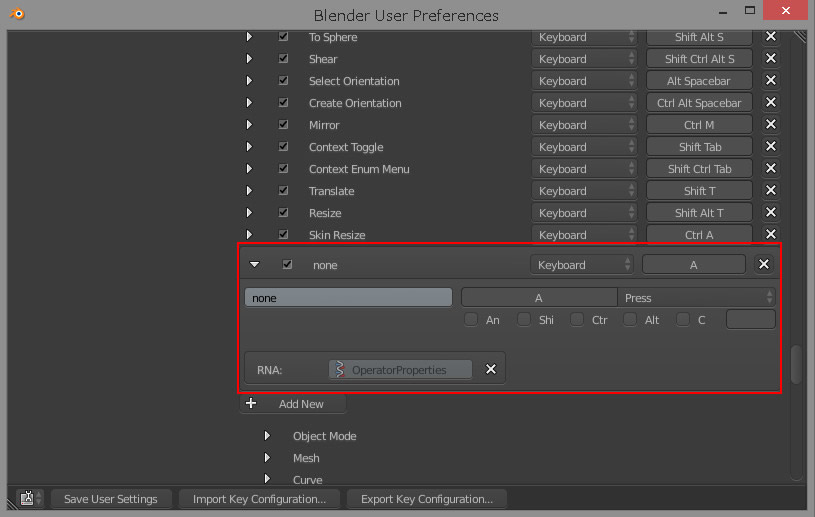Clear the RNA OperatorProperties with X icon
Screen dimensions: 815x517
(x=491, y=369)
